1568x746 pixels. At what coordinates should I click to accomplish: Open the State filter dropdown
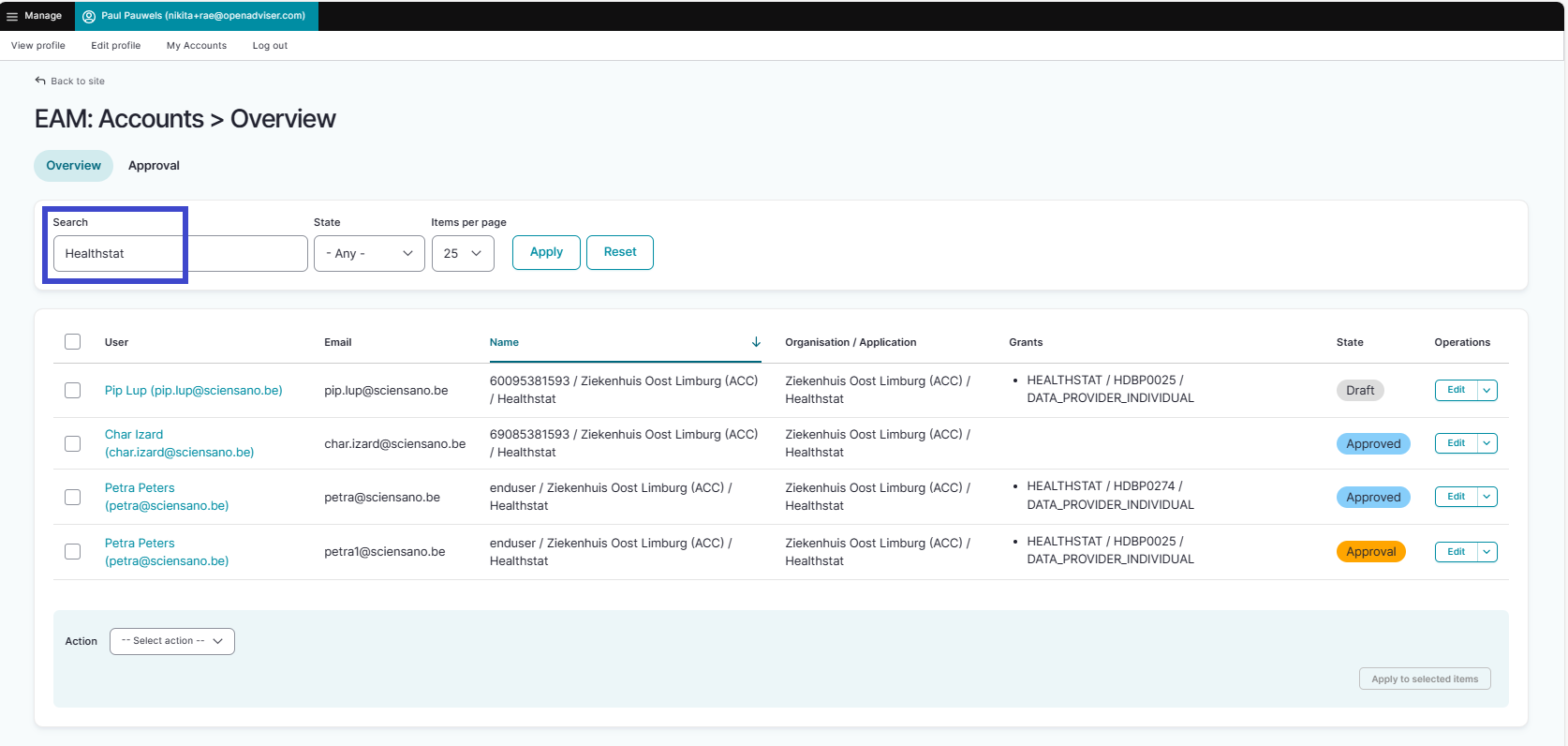click(x=369, y=253)
